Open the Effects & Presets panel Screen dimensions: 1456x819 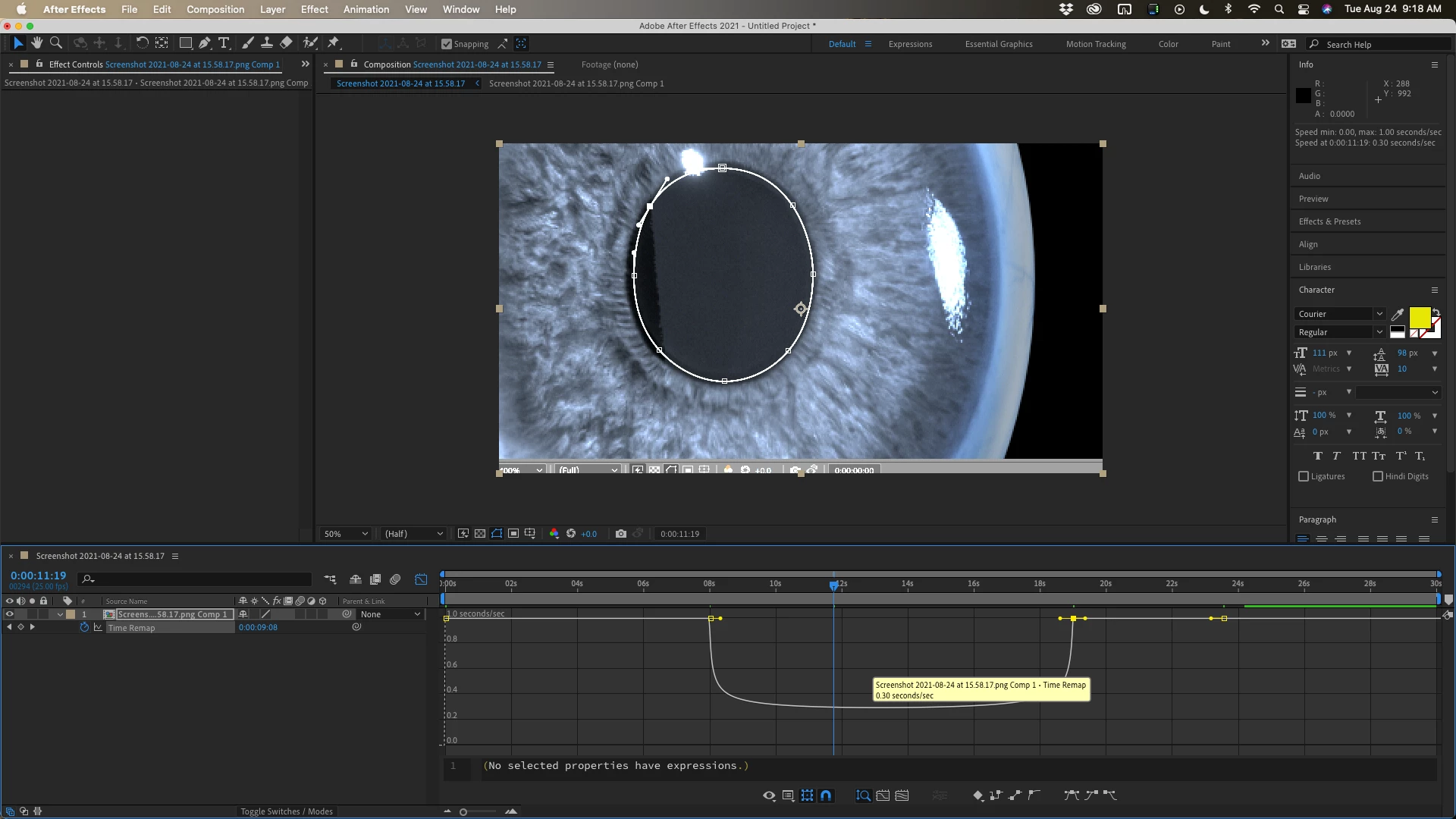[x=1329, y=221]
